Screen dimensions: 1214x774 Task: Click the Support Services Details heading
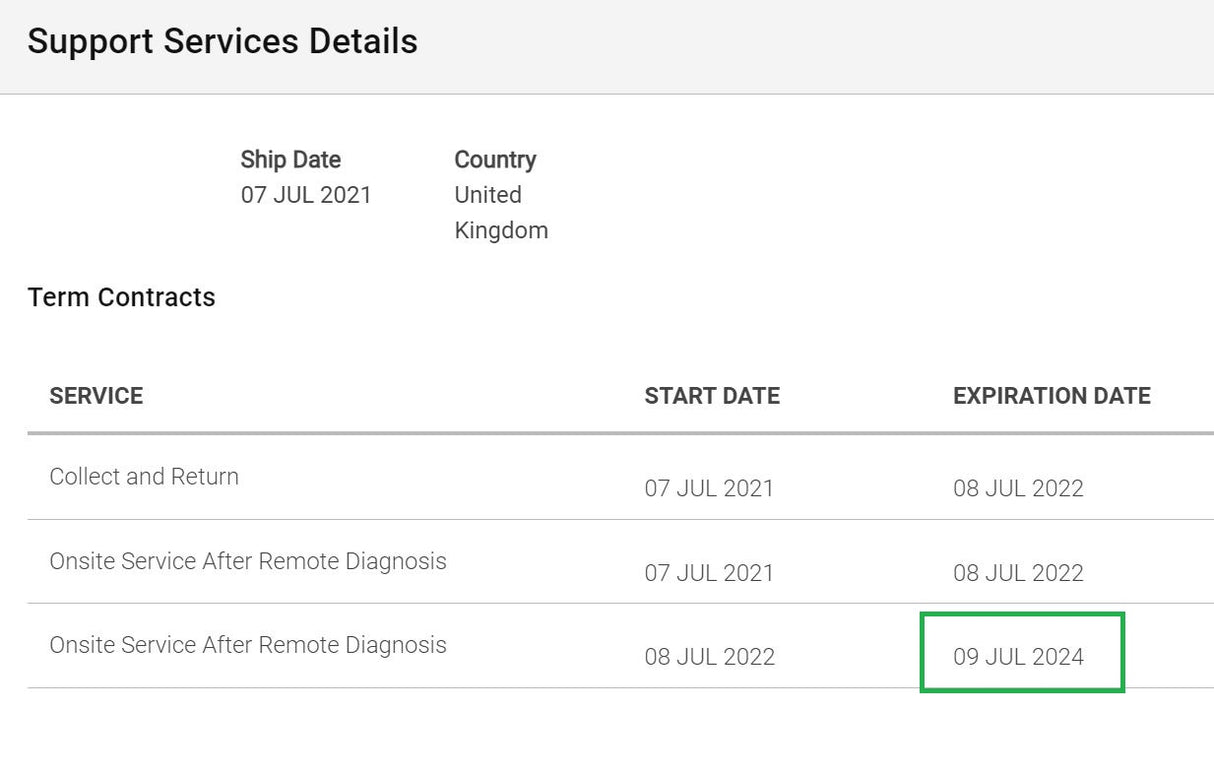pos(222,42)
